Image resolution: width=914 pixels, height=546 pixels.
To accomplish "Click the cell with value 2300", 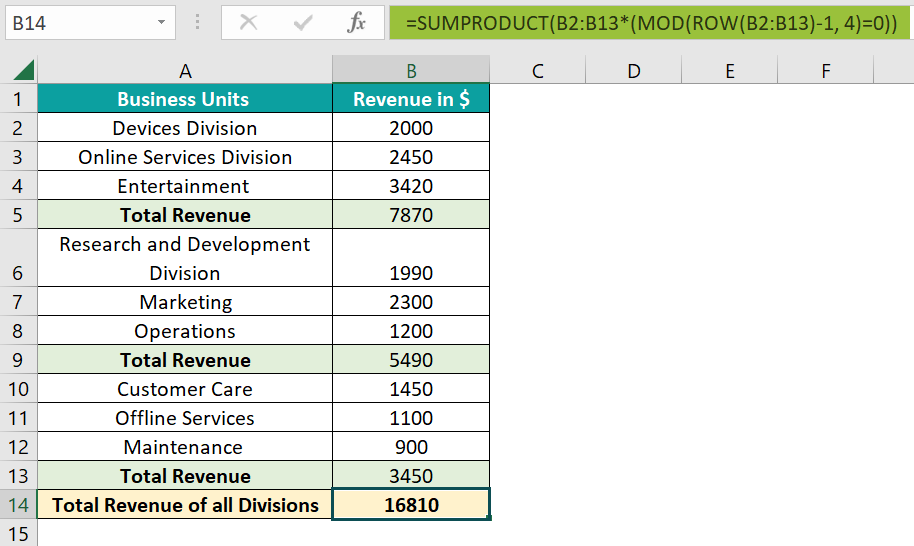I will [x=411, y=301].
